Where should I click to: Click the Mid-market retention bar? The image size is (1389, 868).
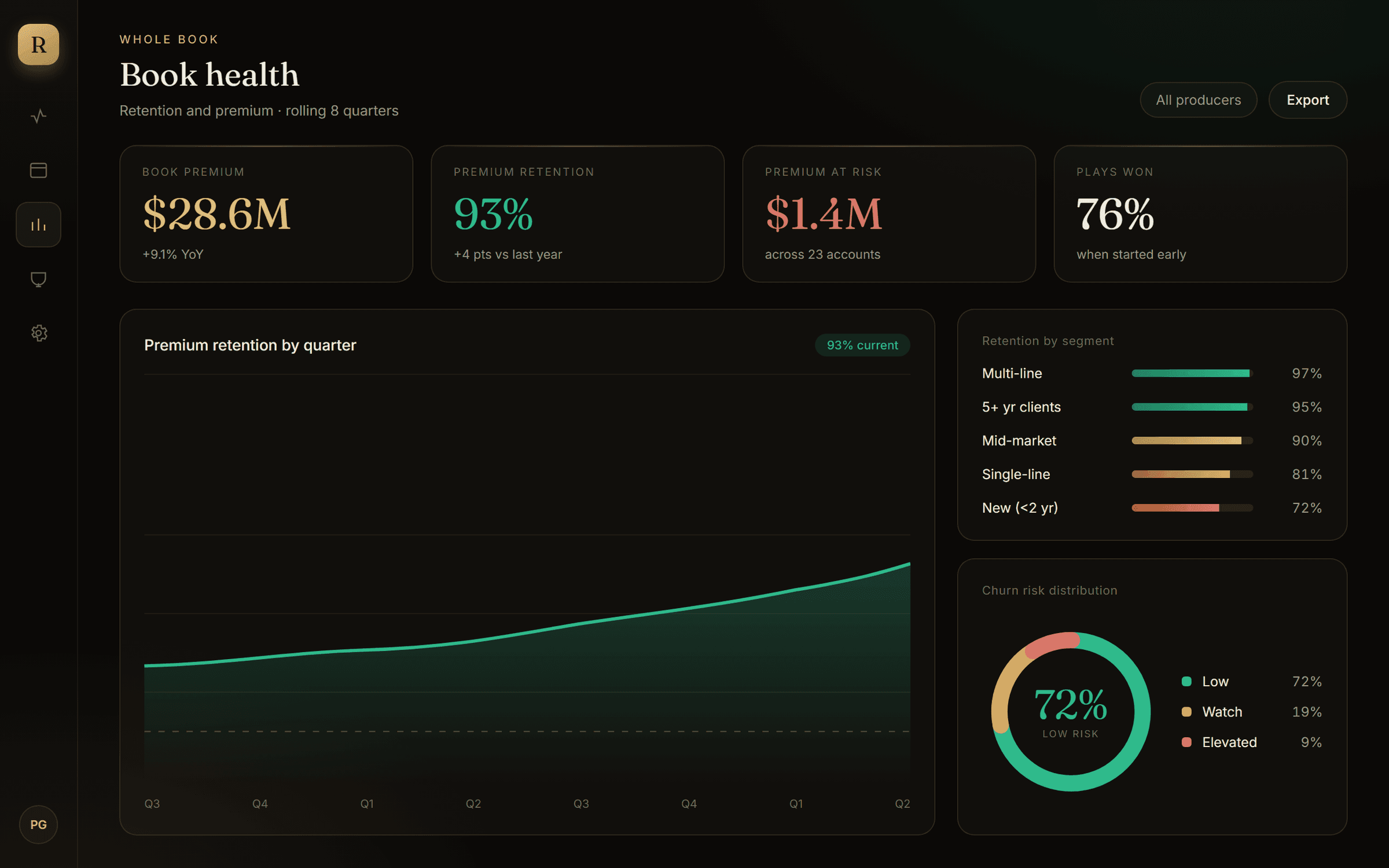click(1192, 440)
